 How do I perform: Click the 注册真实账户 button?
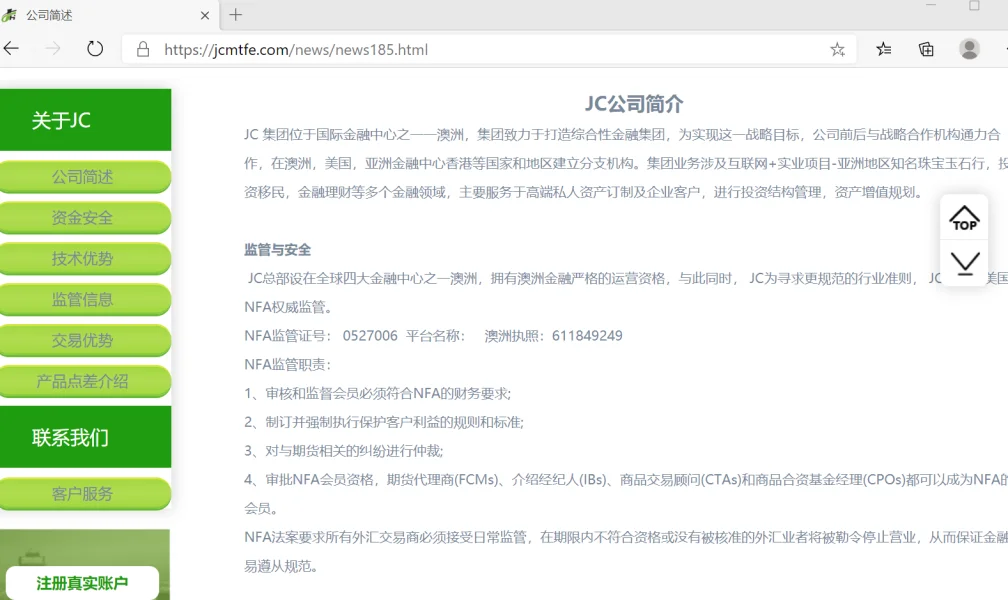click(x=83, y=583)
